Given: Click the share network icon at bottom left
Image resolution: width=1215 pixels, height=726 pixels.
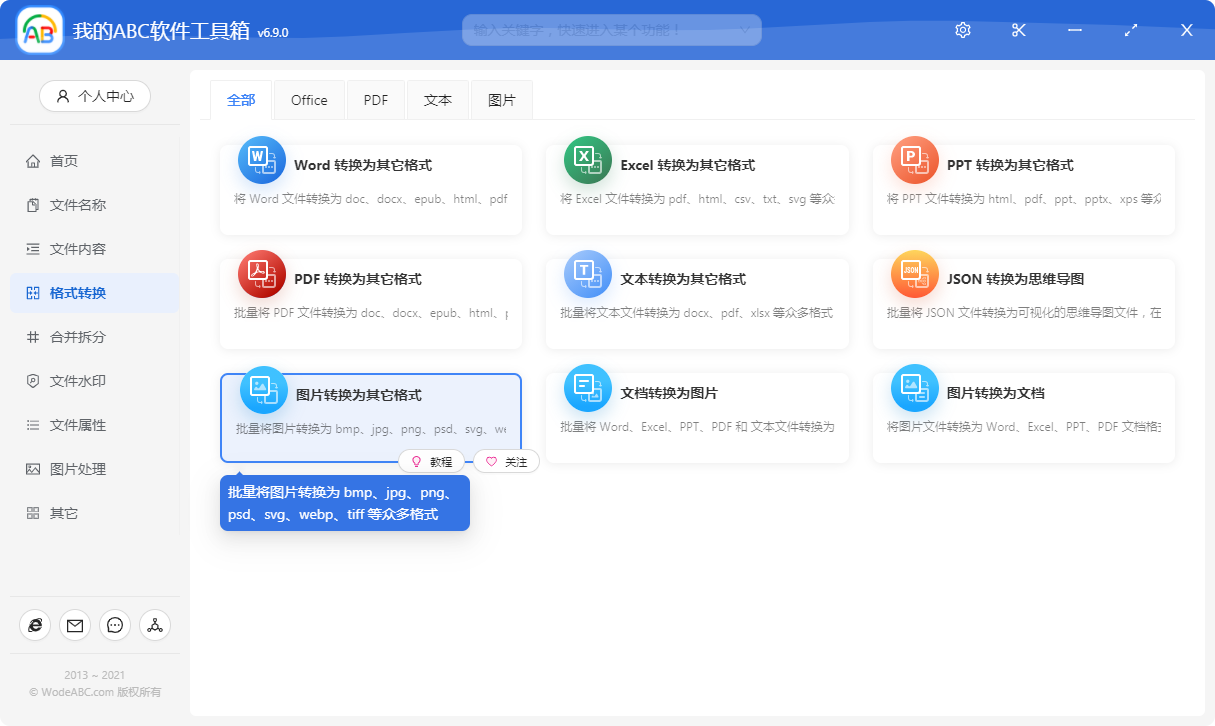Looking at the screenshot, I should (155, 625).
